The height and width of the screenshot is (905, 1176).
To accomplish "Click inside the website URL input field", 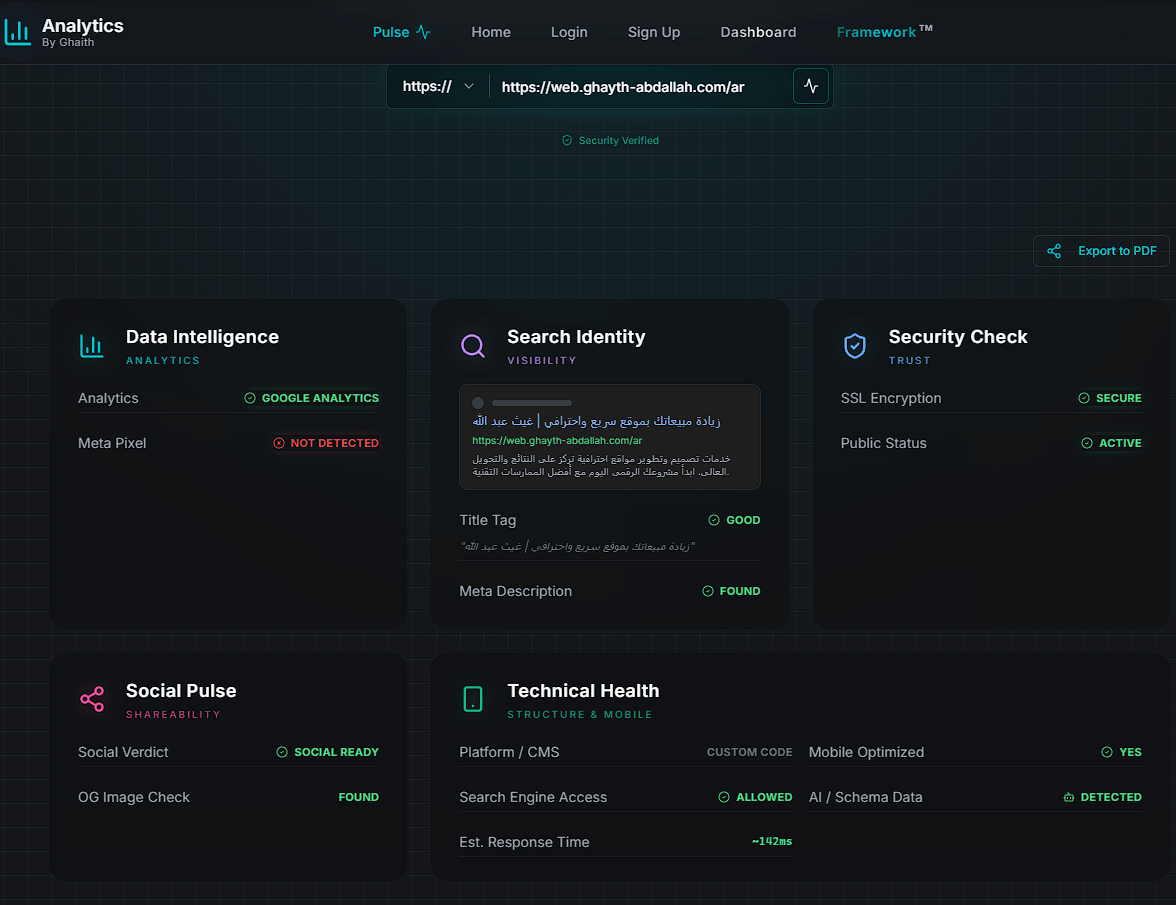I will (x=640, y=87).
